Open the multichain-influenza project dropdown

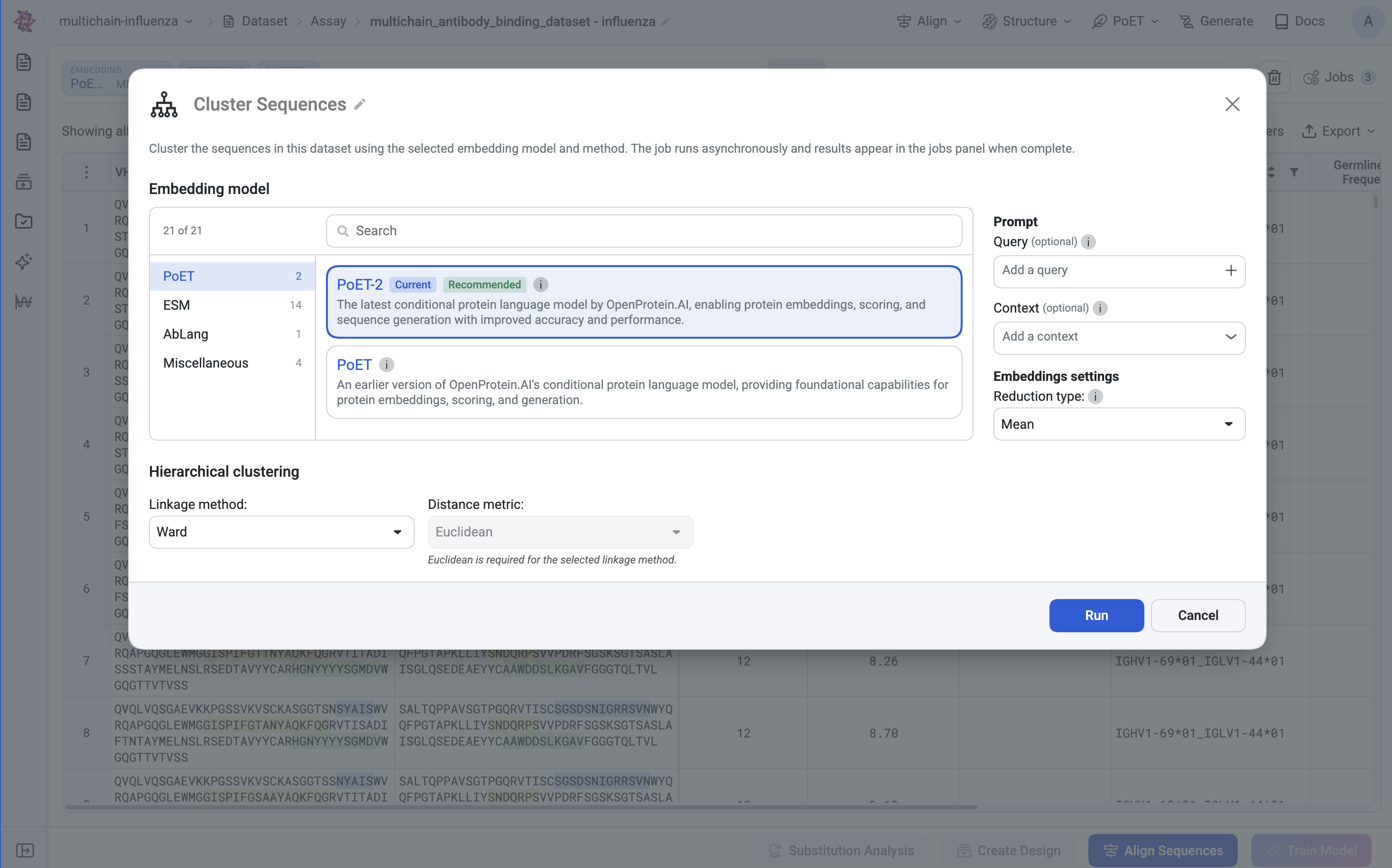point(126,21)
